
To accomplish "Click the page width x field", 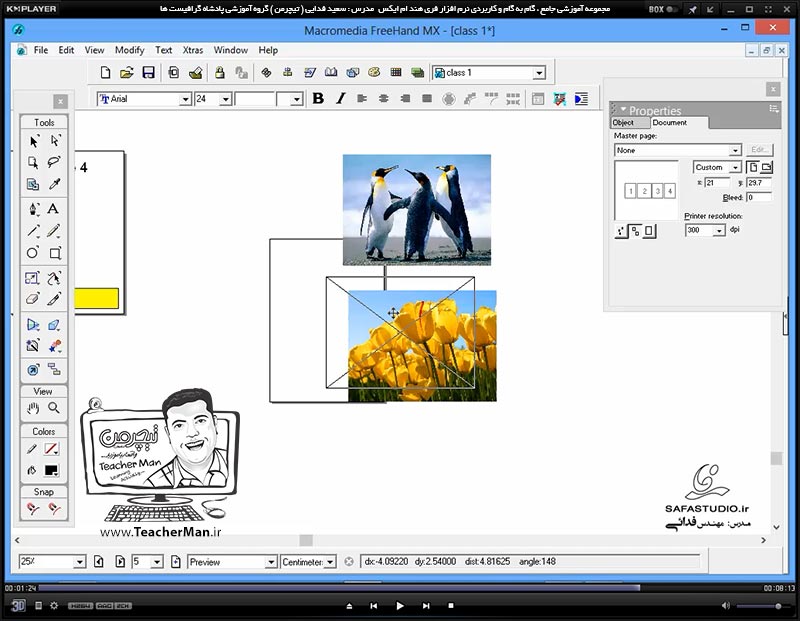I will [x=716, y=183].
